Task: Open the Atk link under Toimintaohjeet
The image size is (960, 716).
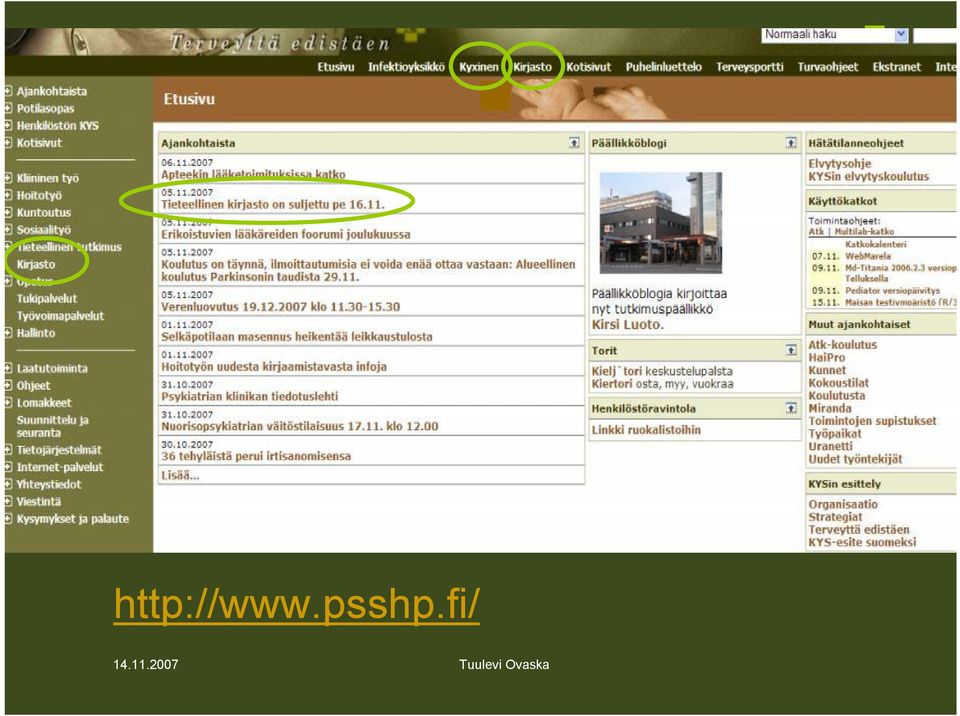Action: [816, 232]
